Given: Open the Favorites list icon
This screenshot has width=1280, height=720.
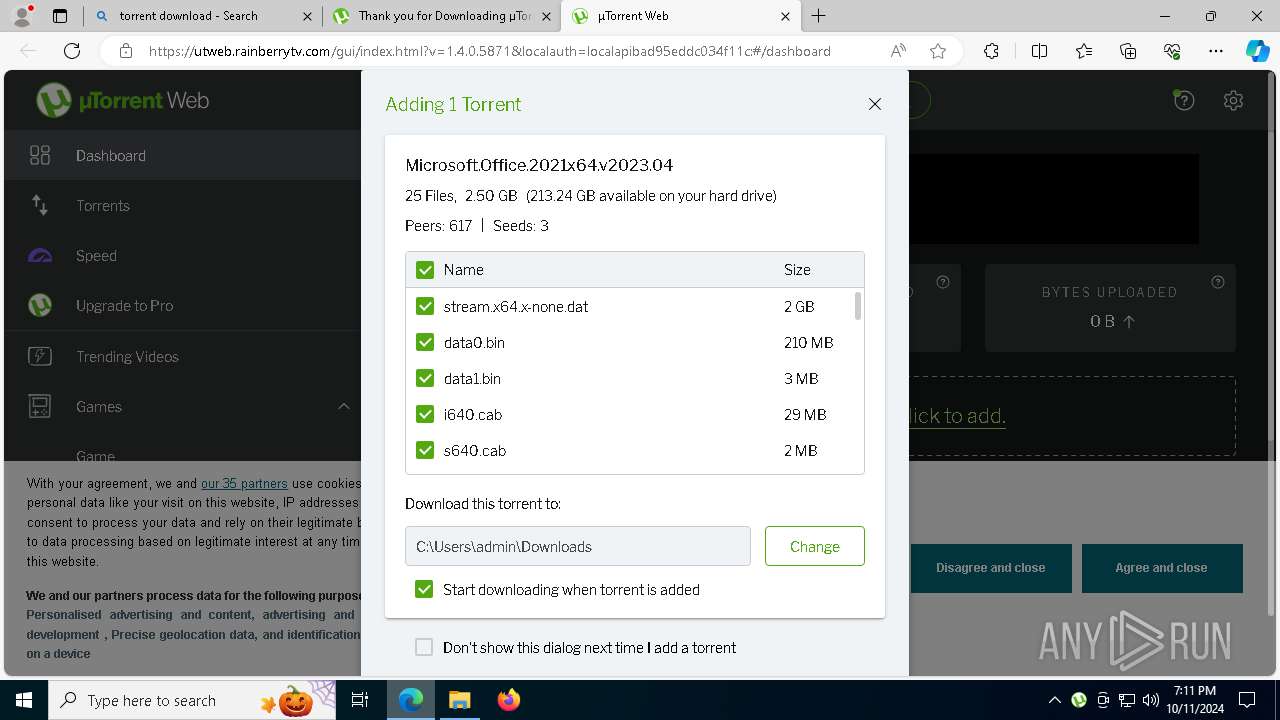Looking at the screenshot, I should [x=1084, y=51].
